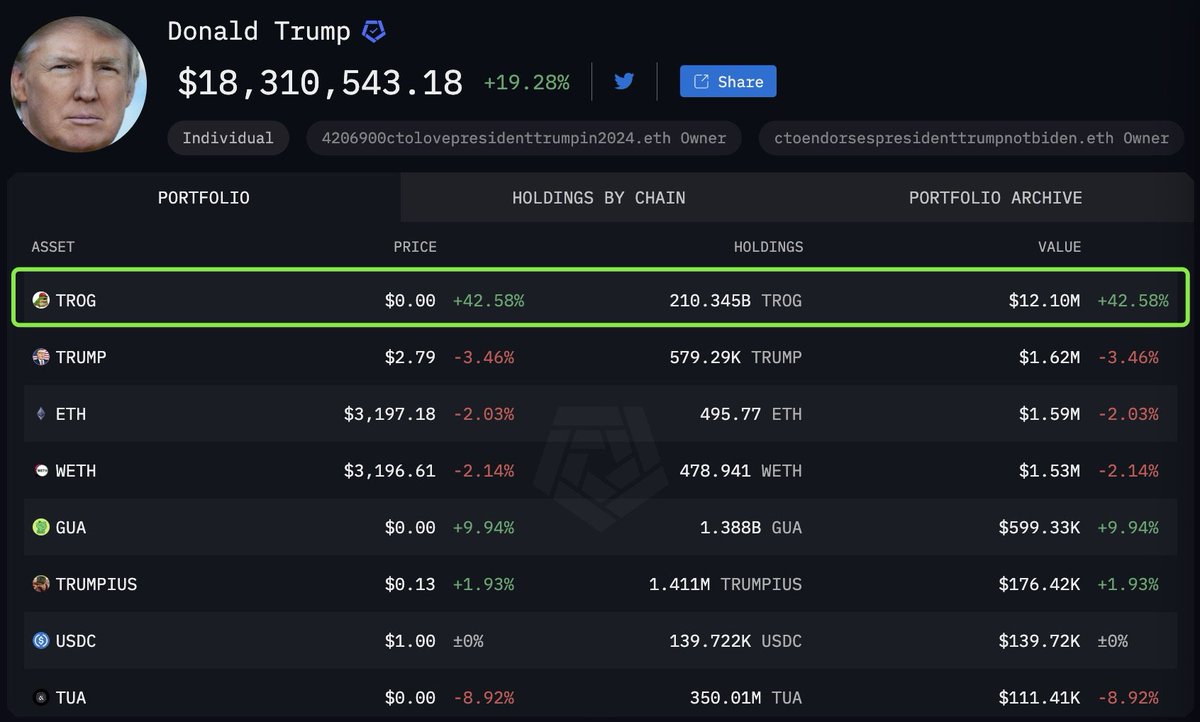Click the TROG token icon
Image resolution: width=1200 pixels, height=722 pixels.
click(x=41, y=300)
